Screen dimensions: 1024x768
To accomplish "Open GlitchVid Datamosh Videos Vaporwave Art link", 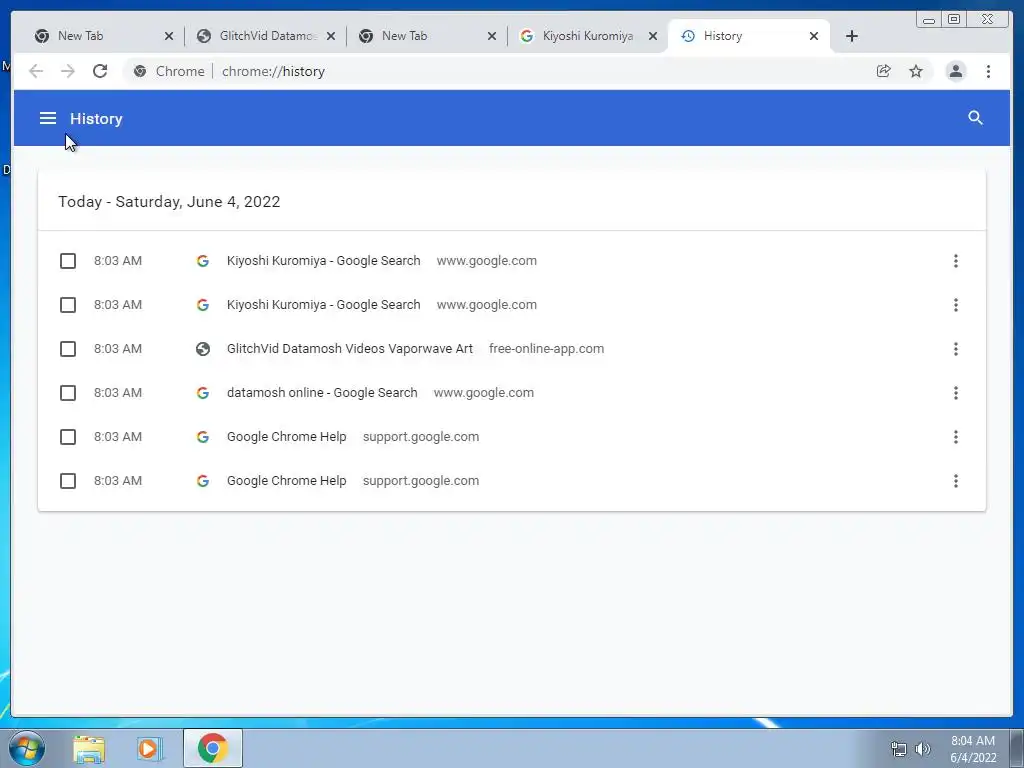I will click(349, 349).
